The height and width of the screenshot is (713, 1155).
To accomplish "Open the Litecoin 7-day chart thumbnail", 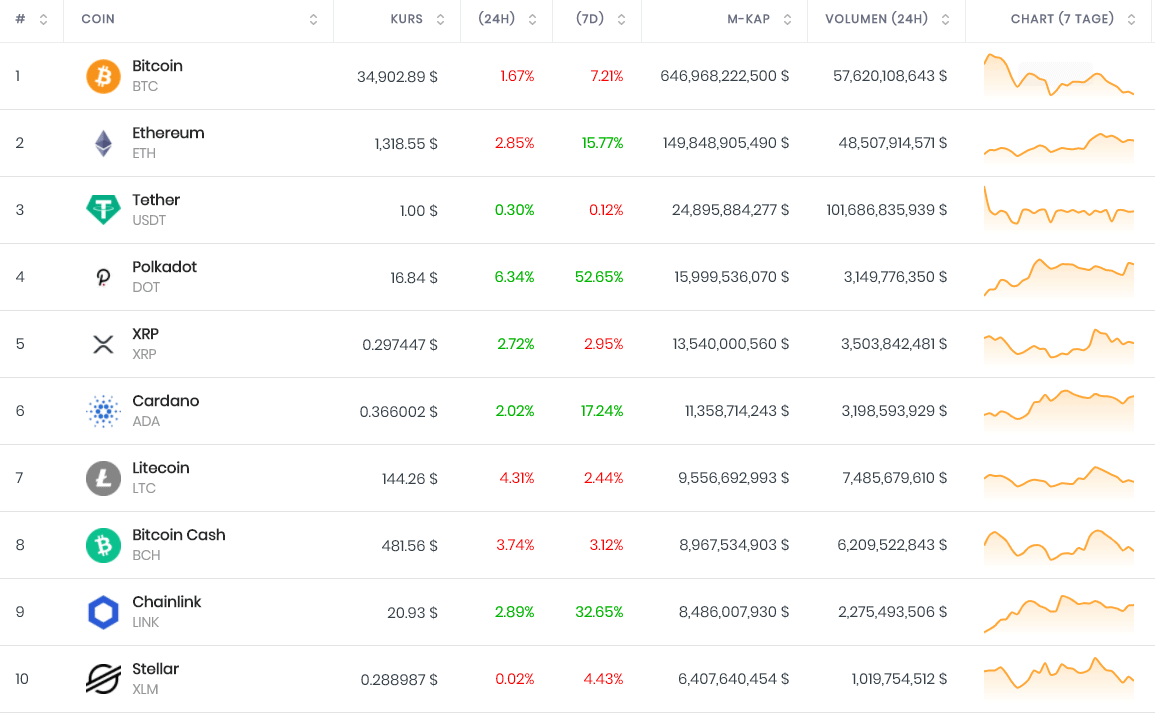I will (x=1059, y=482).
